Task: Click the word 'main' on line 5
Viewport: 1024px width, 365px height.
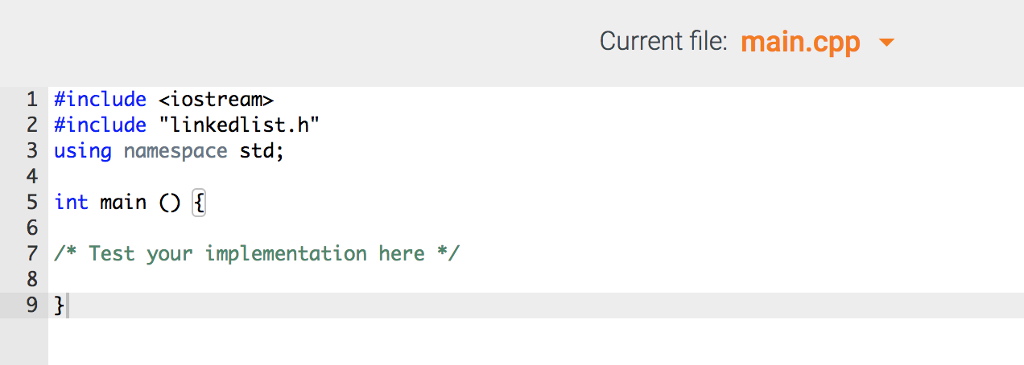Action: click(123, 202)
